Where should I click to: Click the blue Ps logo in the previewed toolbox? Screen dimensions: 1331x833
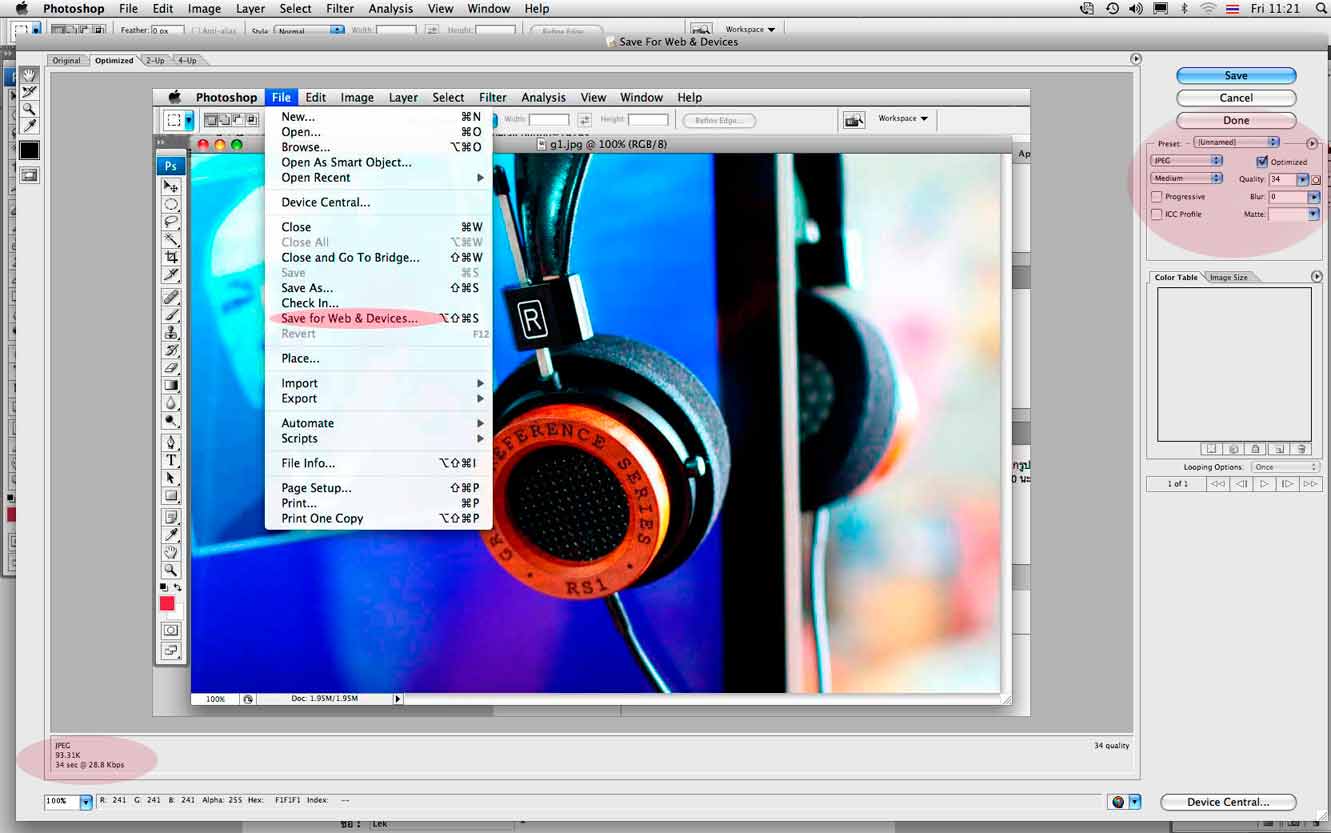coord(171,166)
